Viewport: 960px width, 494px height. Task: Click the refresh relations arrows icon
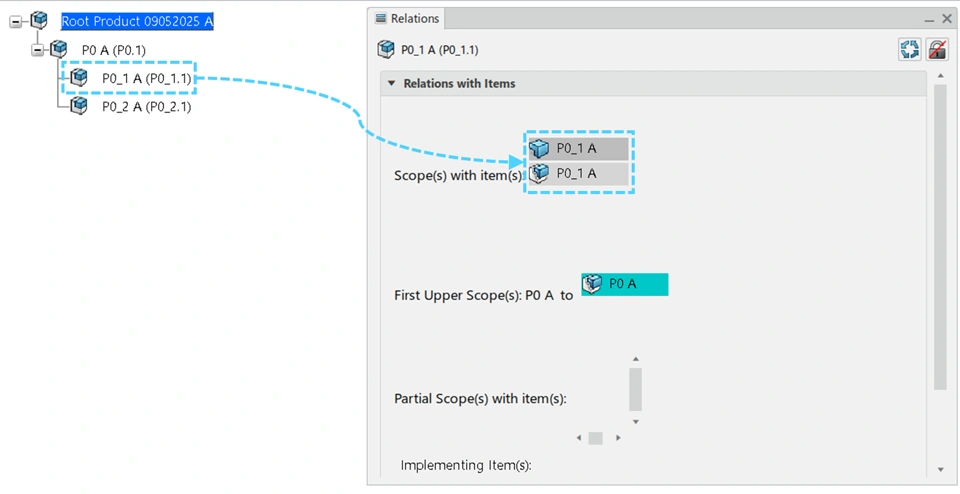(909, 50)
